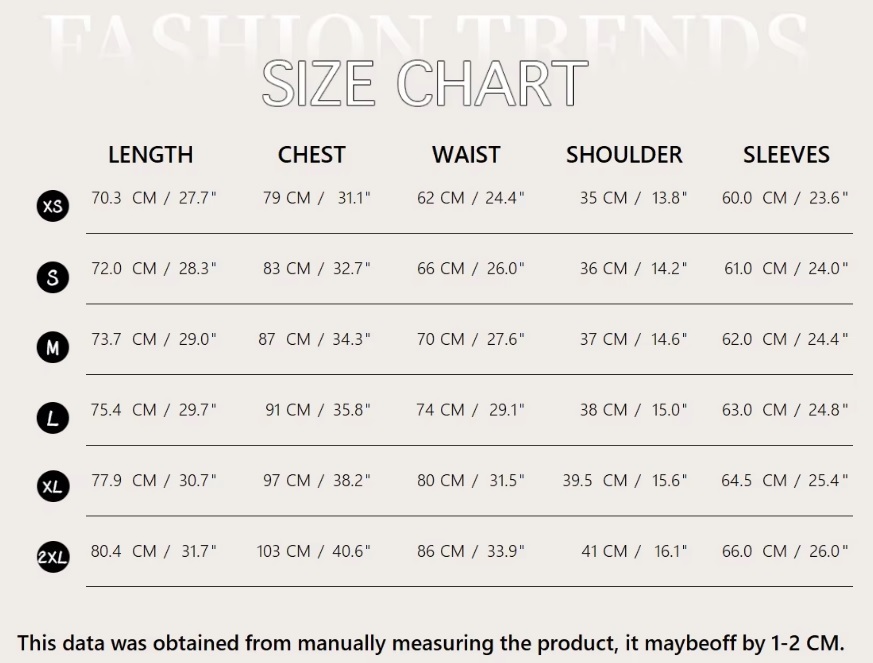Click the XL size badge icon

52,488
